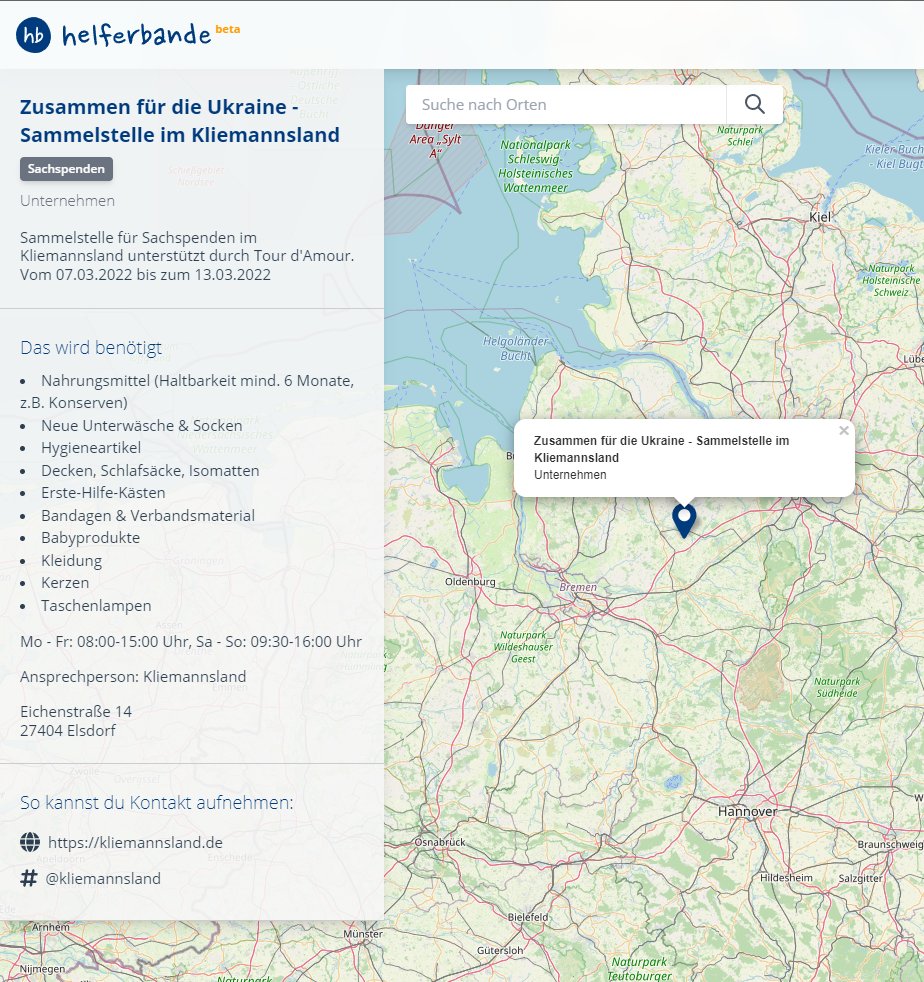Screen dimensions: 924x982
Task: Select the heading Das wird benötigt
Action: click(90, 348)
